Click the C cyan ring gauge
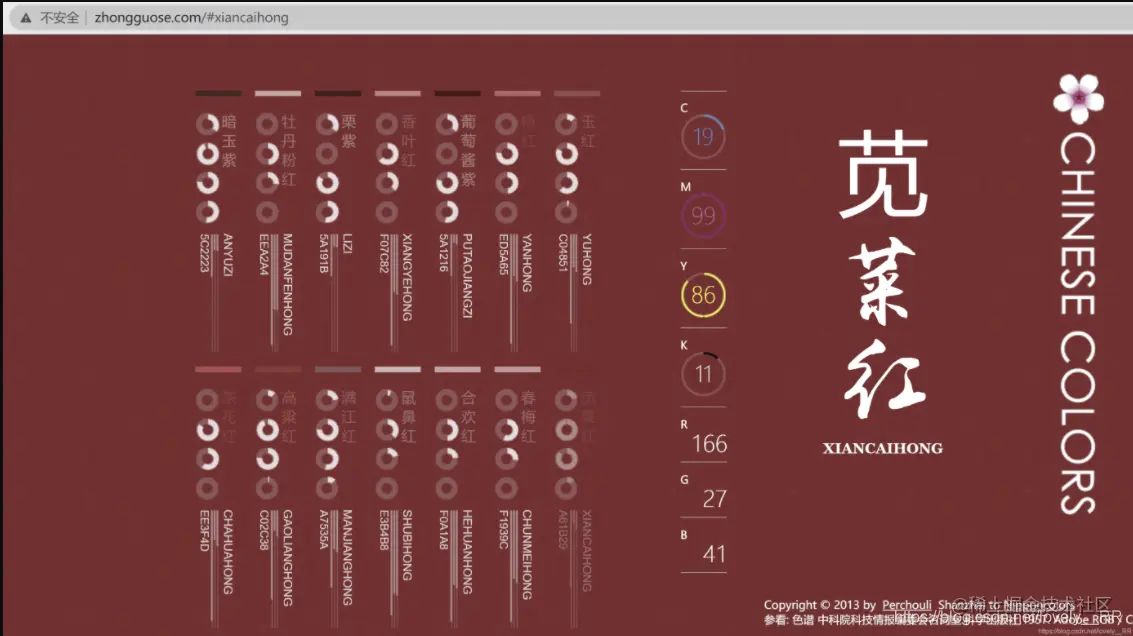 pyautogui.click(x=702, y=136)
